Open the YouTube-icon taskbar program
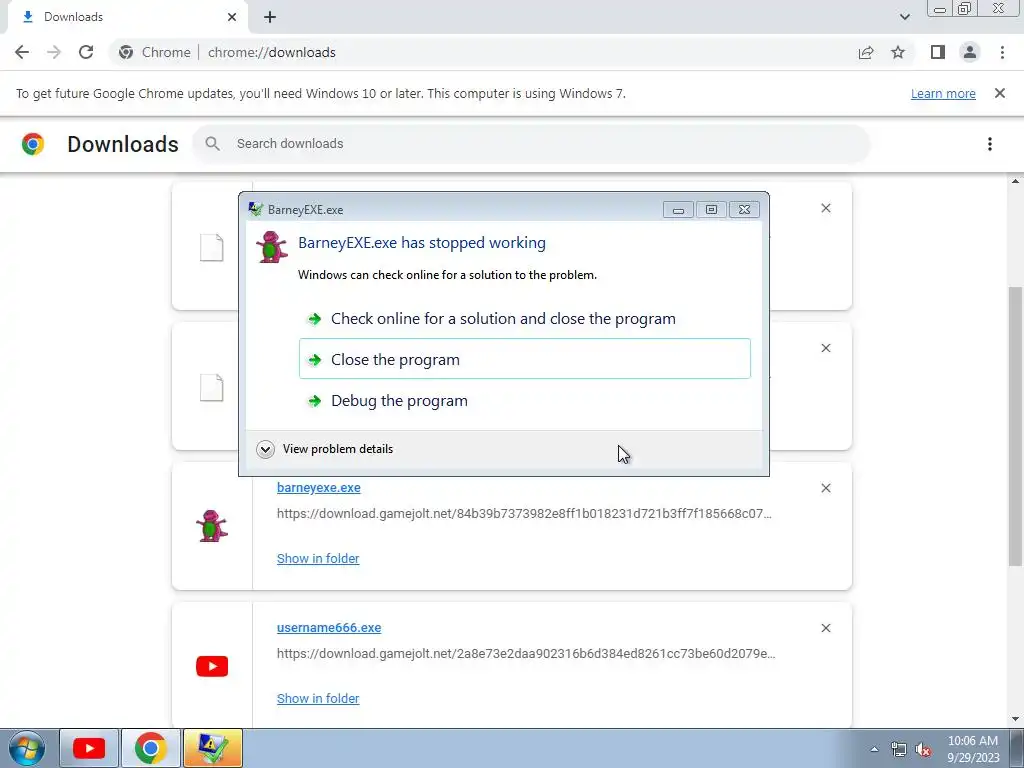1024x768 pixels. [x=89, y=748]
